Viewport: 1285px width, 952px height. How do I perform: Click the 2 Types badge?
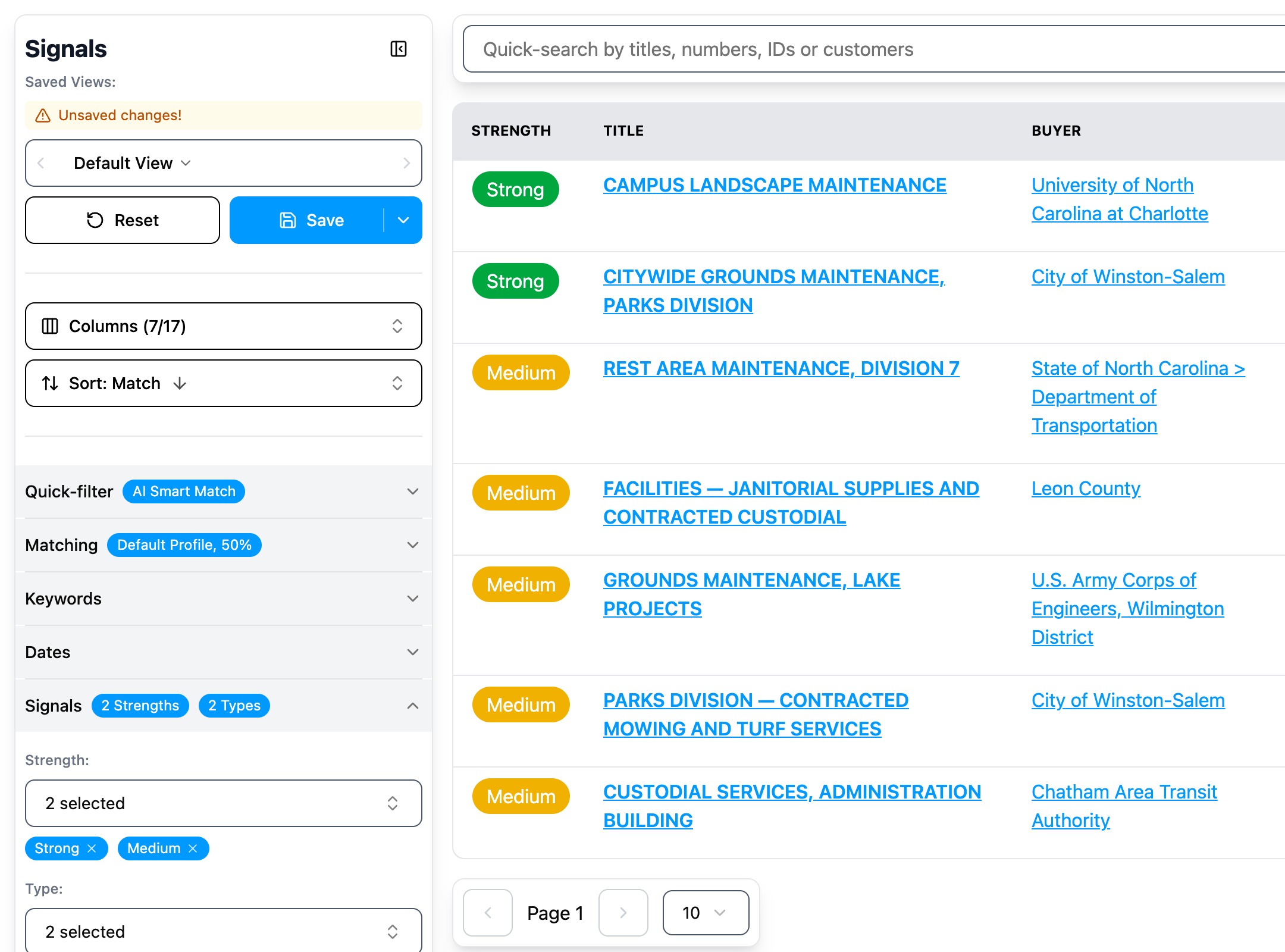[x=234, y=706]
